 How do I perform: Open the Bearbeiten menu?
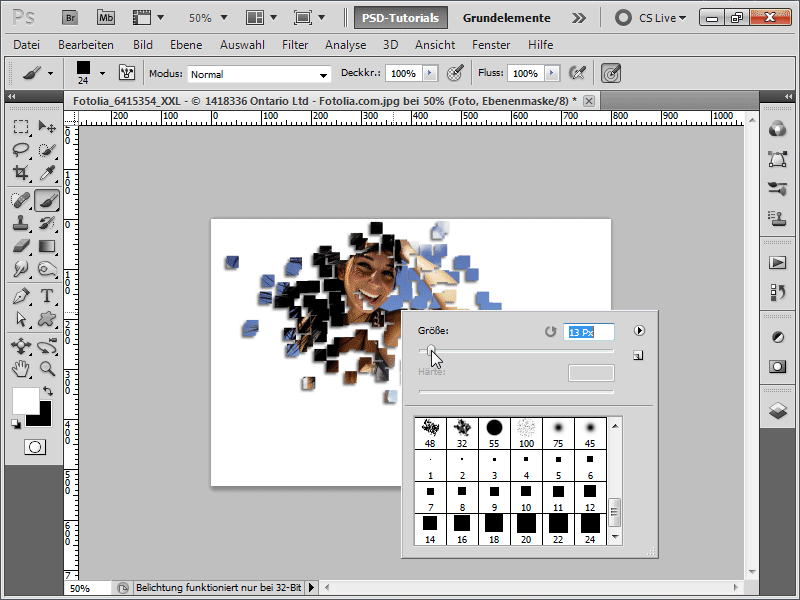coord(86,45)
